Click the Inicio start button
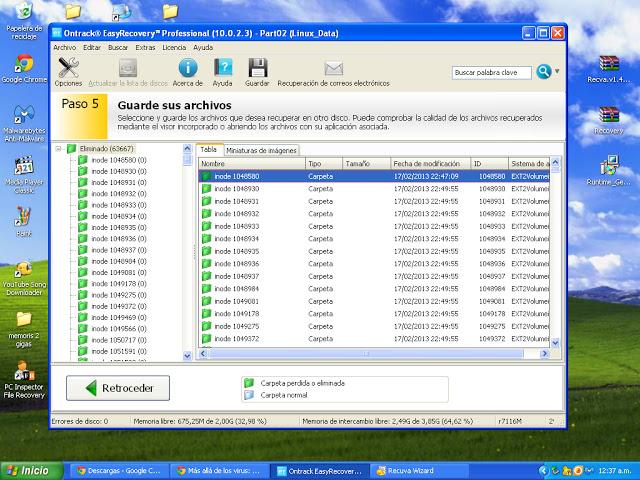 (x=28, y=469)
